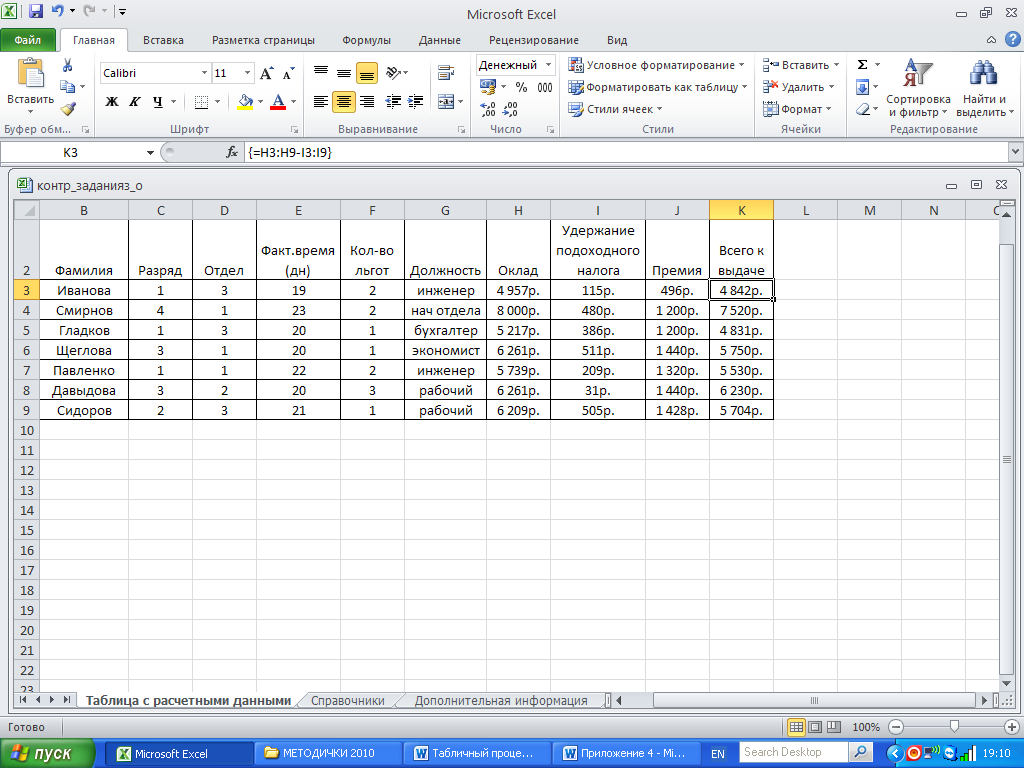The width and height of the screenshot is (1024, 768).
Task: Toggle center horizontal alignment
Action: [344, 101]
